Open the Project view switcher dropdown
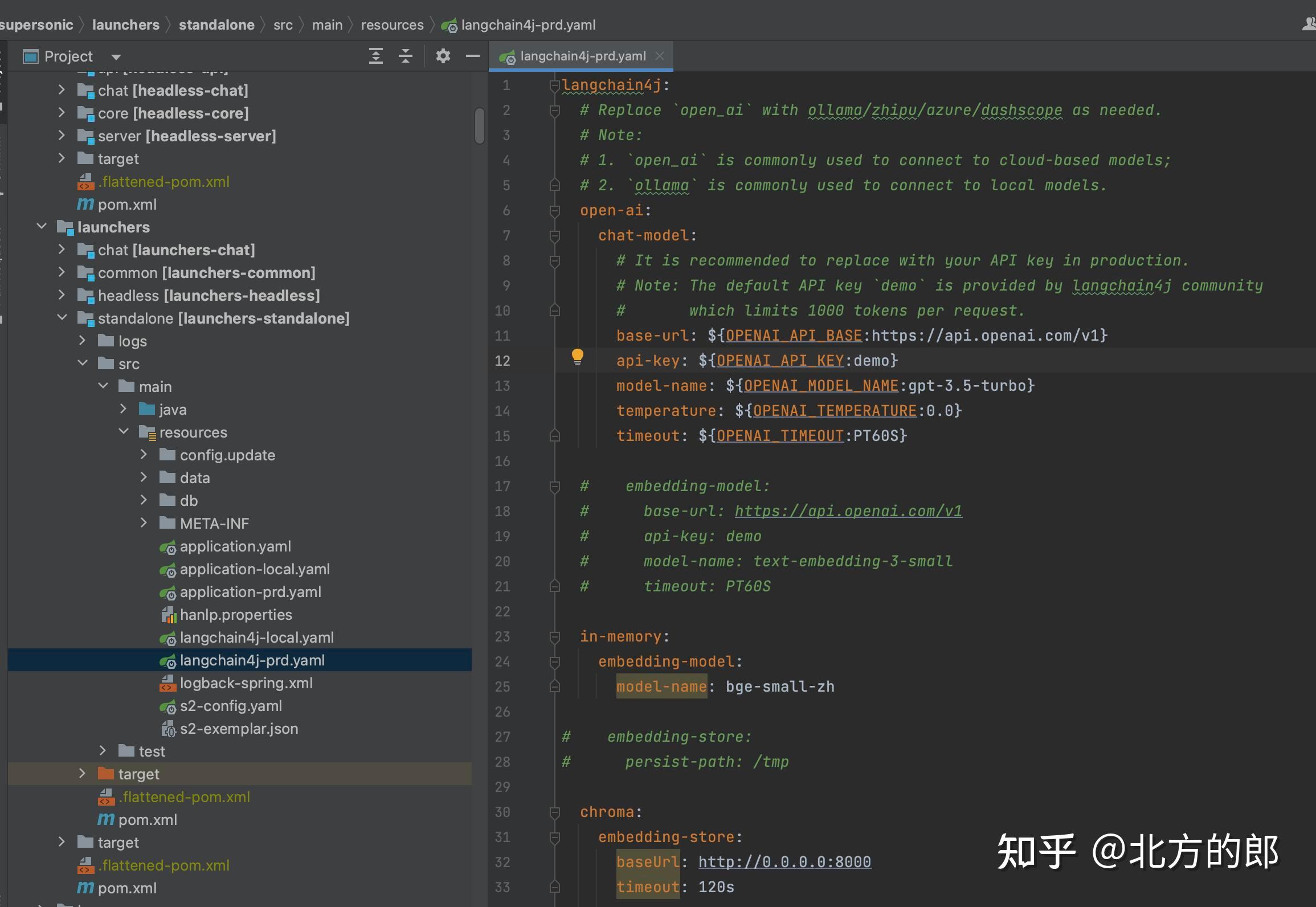The image size is (1316, 907). coord(116,56)
